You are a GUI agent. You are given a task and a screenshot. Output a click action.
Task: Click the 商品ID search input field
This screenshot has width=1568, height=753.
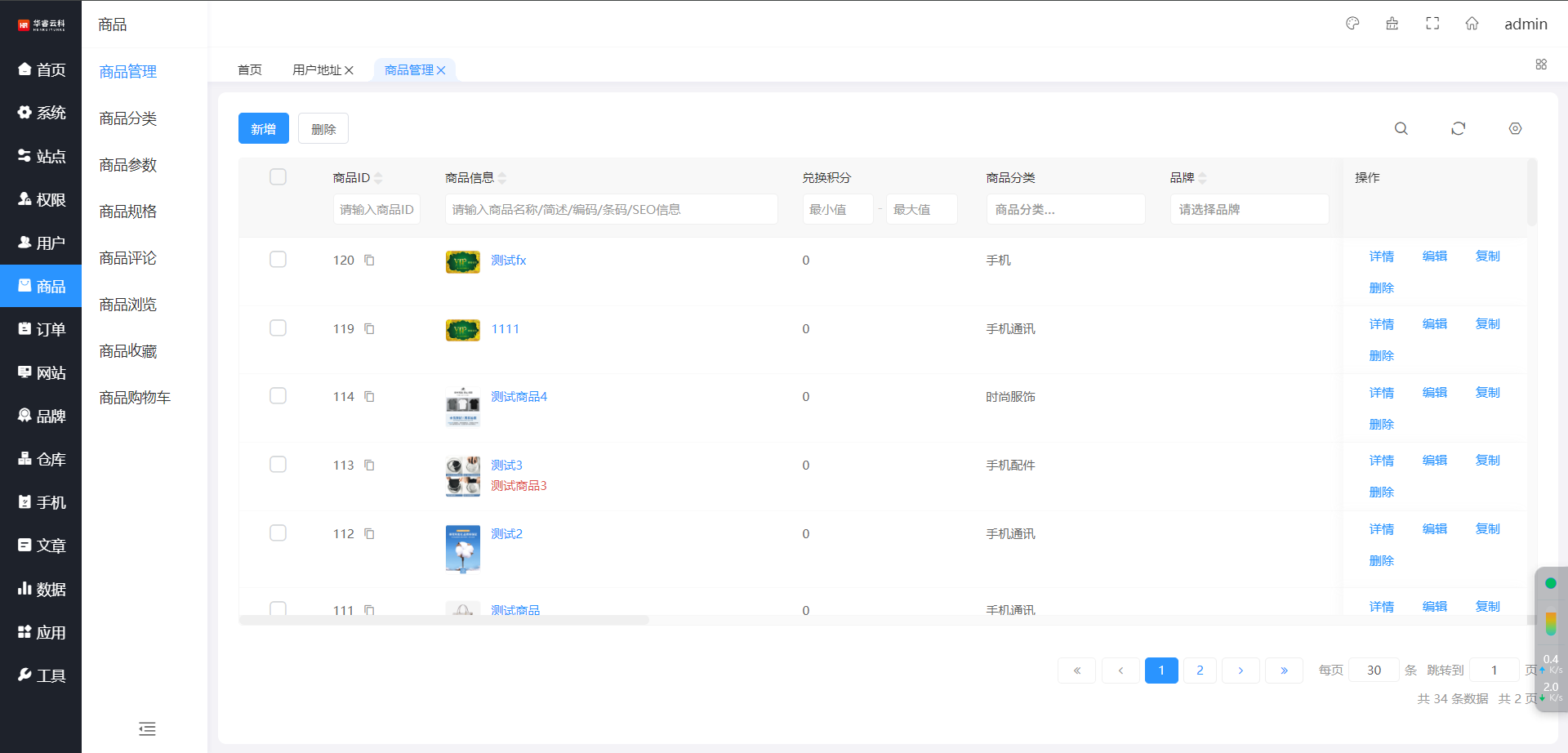(x=376, y=210)
